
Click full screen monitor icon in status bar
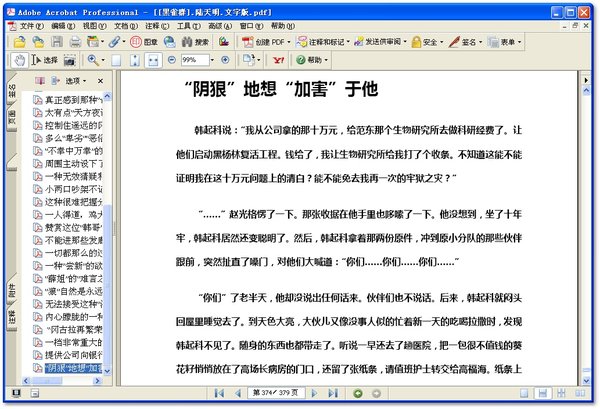(x=16, y=393)
